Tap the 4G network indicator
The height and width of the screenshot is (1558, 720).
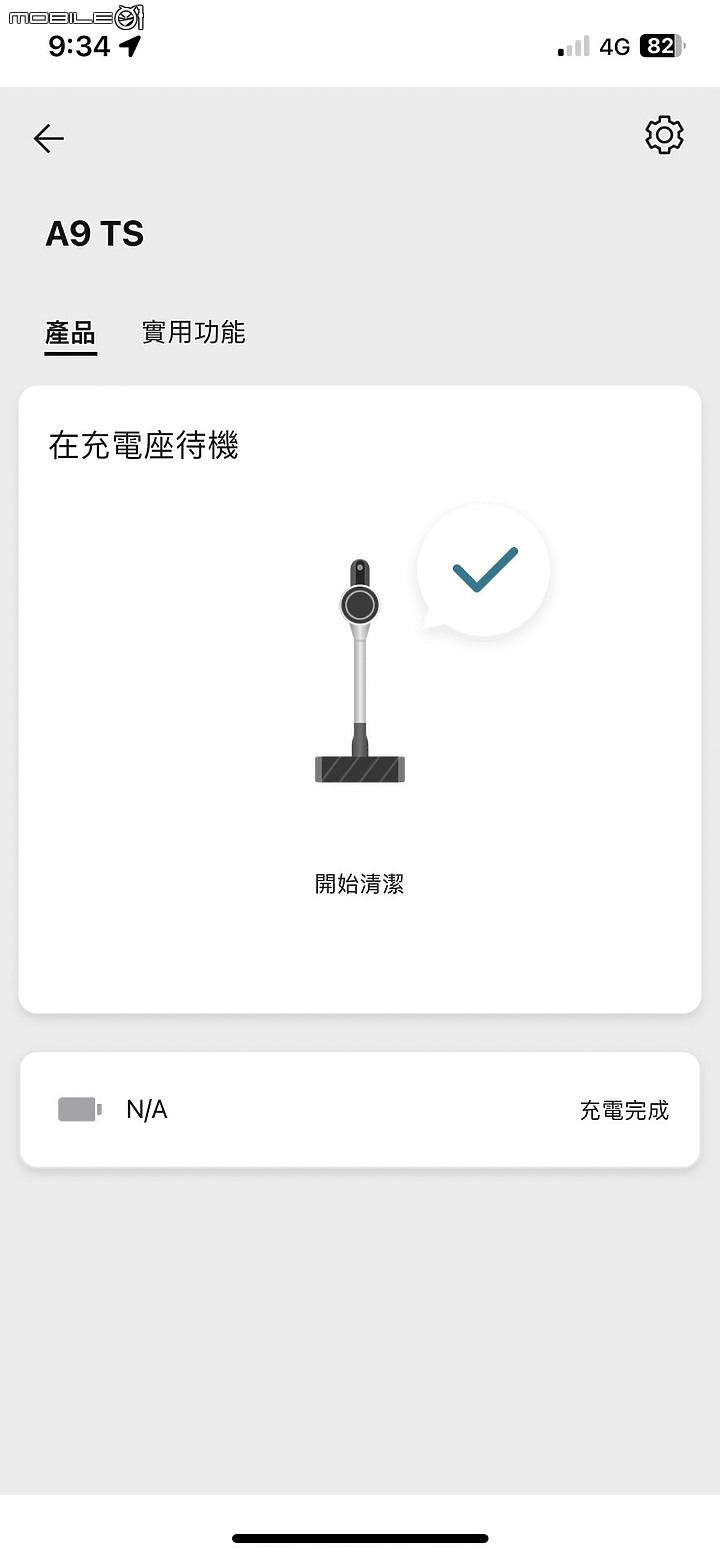614,46
